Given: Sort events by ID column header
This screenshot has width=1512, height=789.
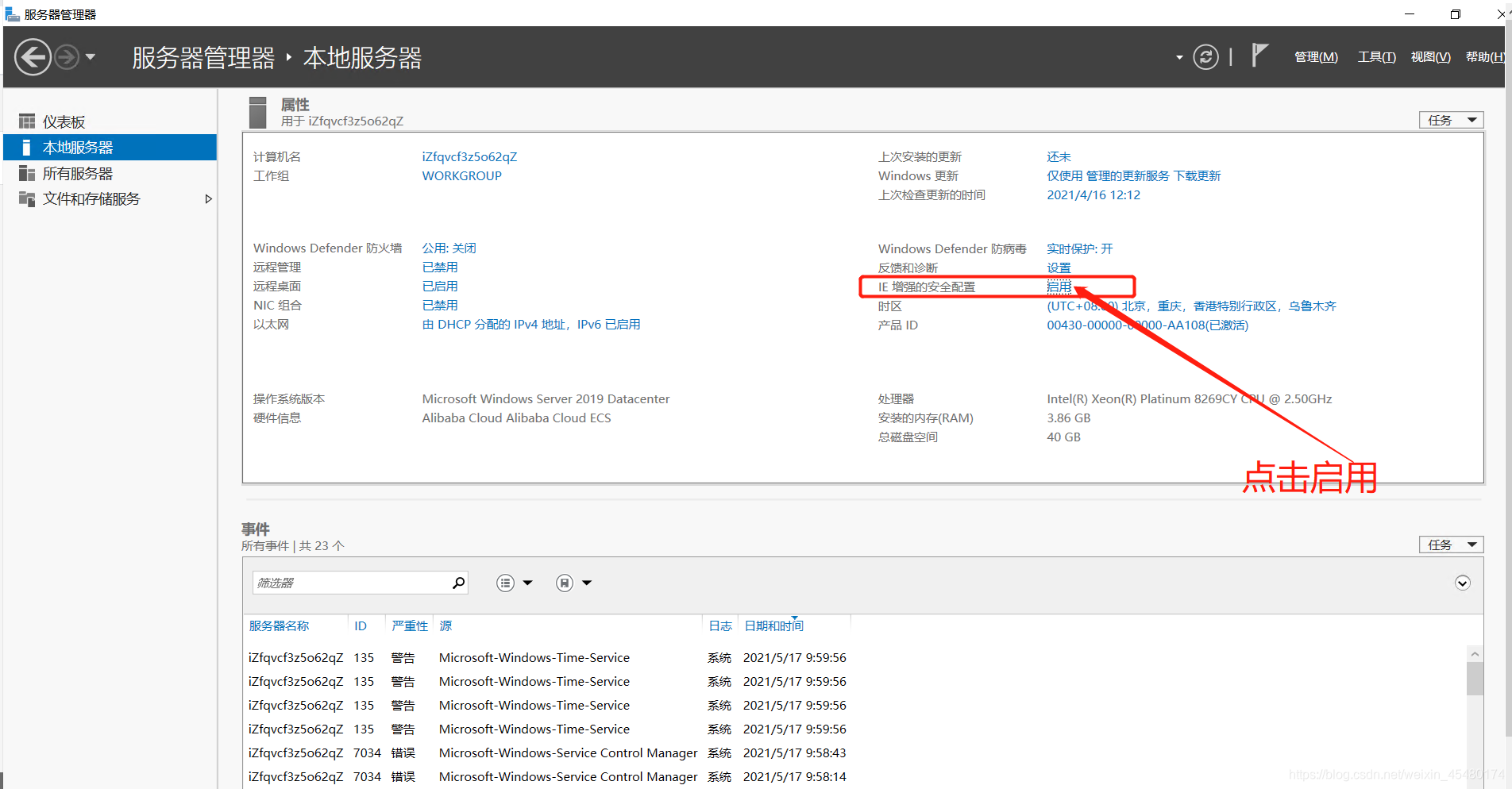Looking at the screenshot, I should tap(361, 626).
